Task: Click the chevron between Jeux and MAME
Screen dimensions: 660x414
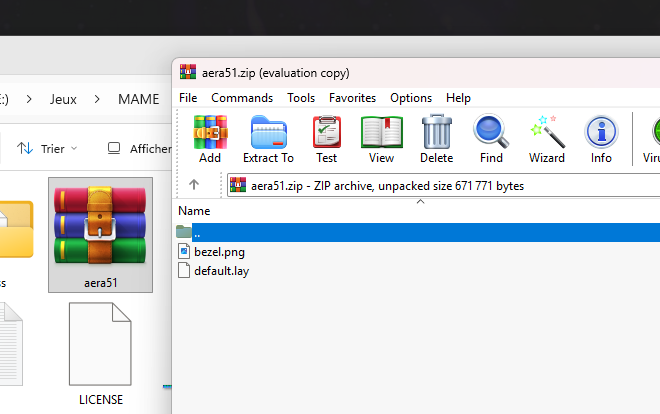Action: coord(97,99)
